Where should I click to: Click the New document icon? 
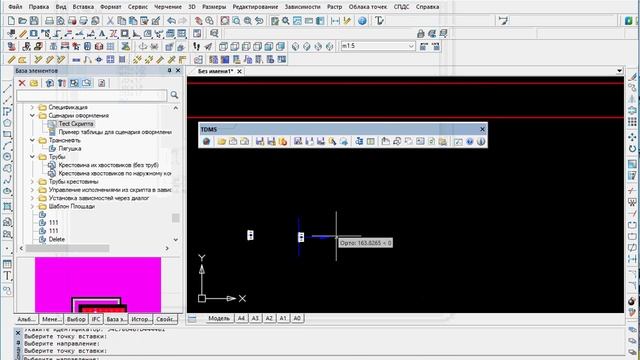11,20
